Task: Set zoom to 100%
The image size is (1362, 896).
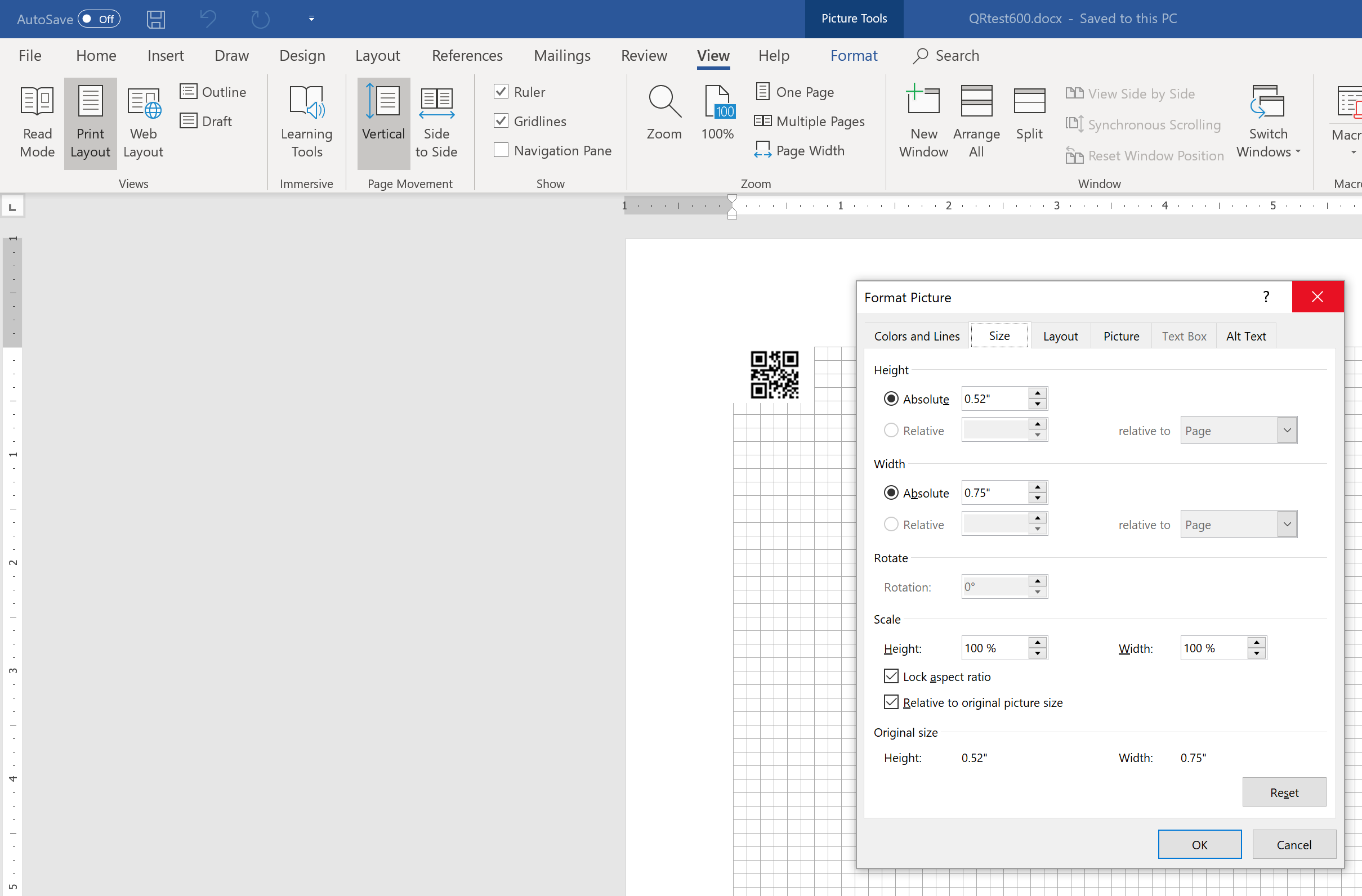Action: click(x=717, y=111)
